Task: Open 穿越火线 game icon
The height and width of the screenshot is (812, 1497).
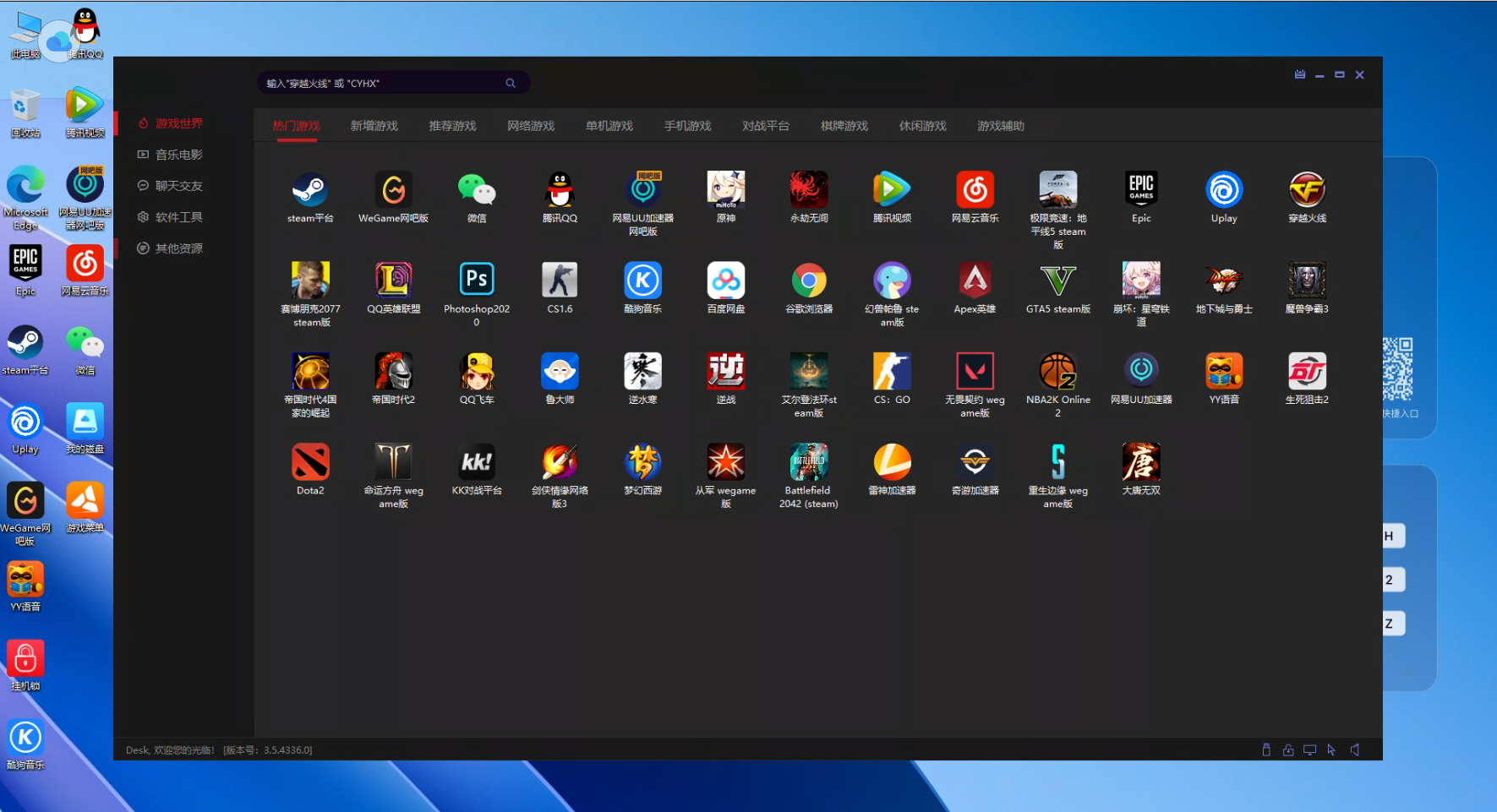Action: pos(1307,190)
